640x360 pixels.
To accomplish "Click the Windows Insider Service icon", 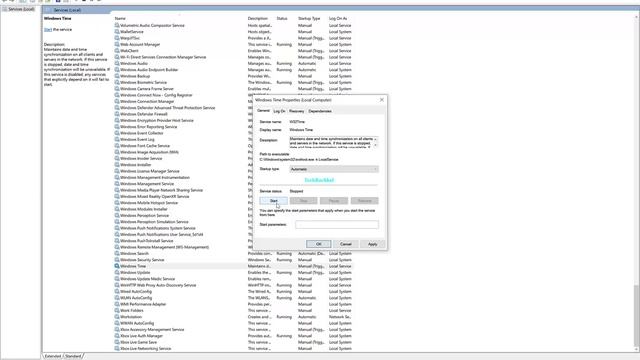I will pos(117,158).
